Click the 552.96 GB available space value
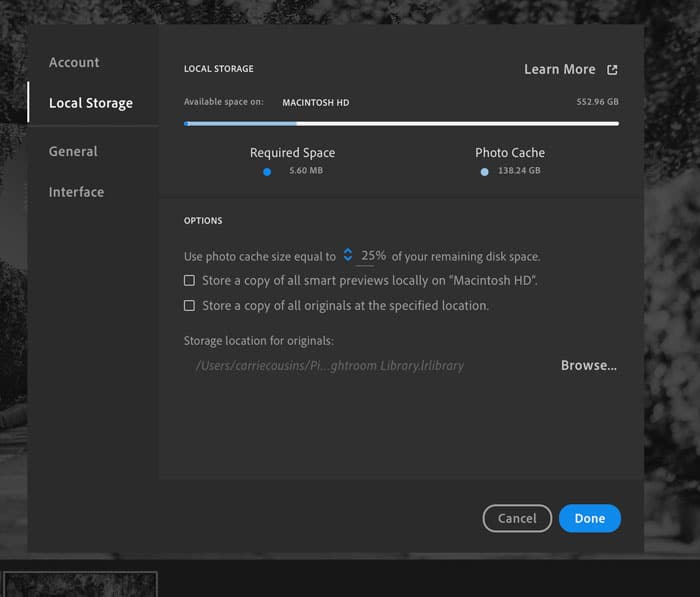This screenshot has height=597, width=700. point(597,103)
